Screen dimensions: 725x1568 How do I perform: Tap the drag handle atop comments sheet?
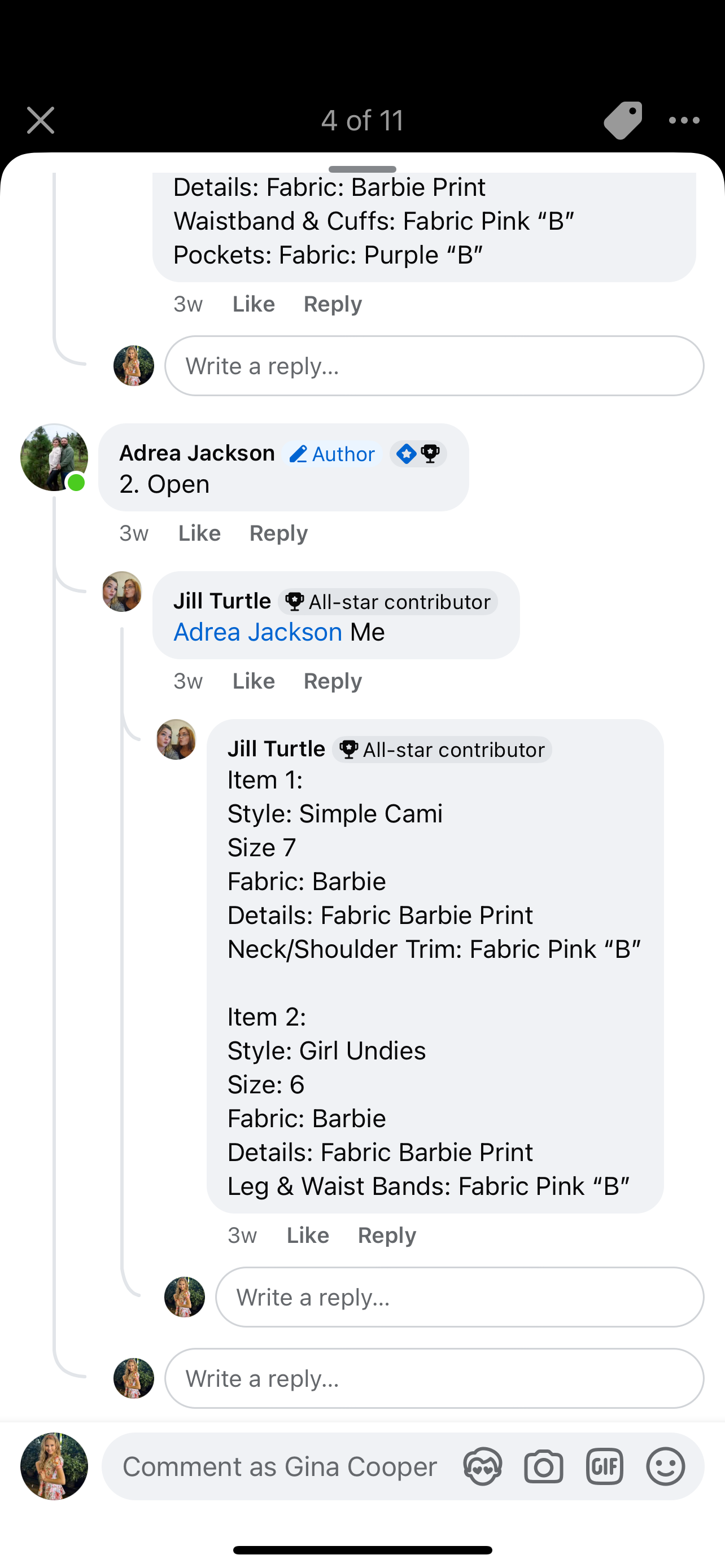coord(362,169)
